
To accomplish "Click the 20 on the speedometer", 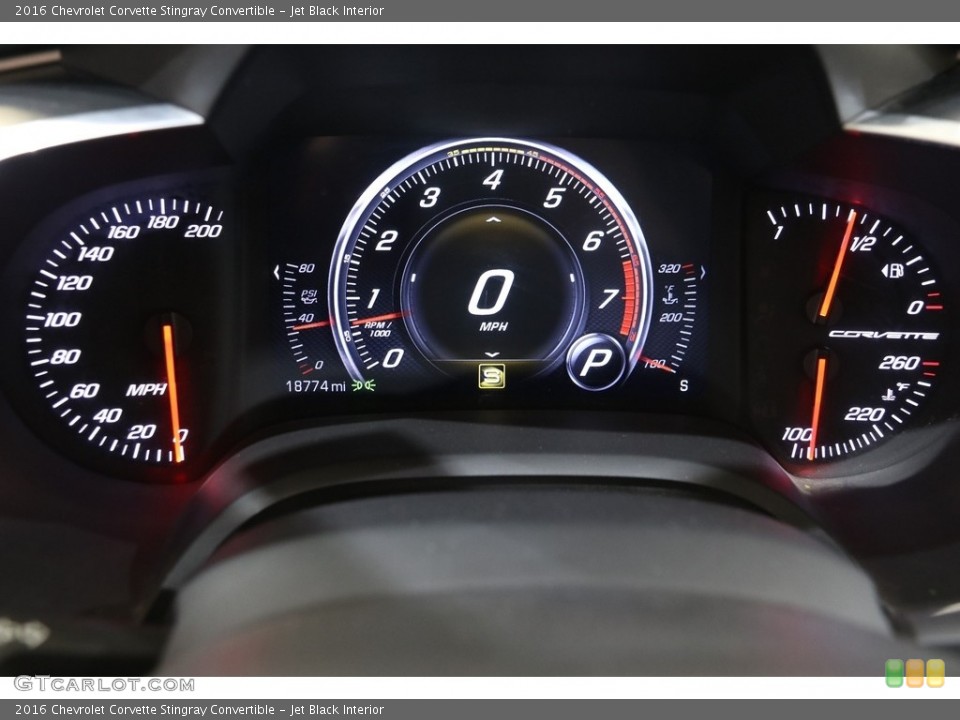I will (x=141, y=432).
